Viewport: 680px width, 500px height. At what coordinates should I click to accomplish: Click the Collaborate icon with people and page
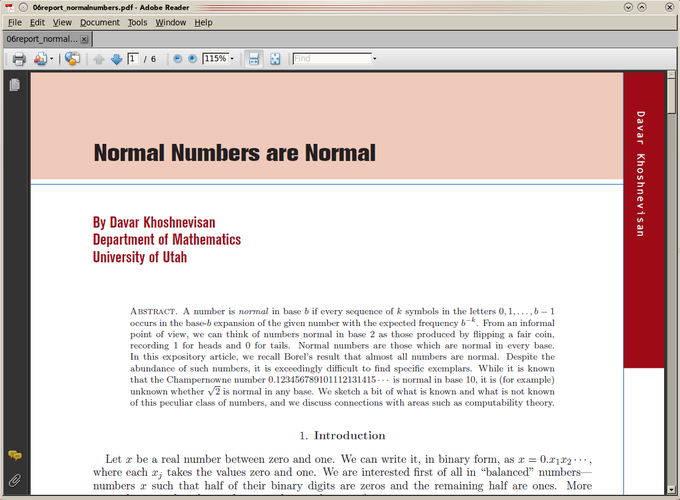40,59
